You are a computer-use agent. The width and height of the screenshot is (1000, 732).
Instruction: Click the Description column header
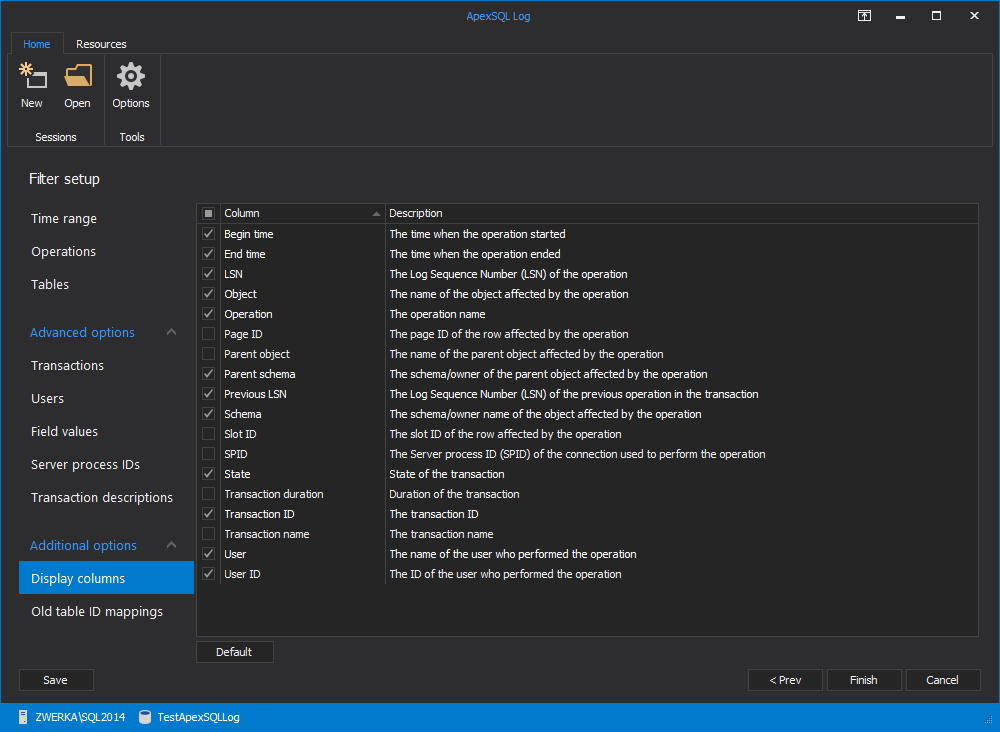point(682,213)
